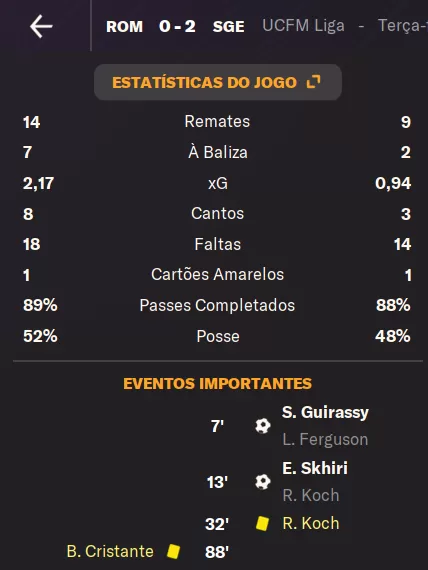The image size is (428, 570).
Task: Select the Remates statistic label
Action: point(217,121)
